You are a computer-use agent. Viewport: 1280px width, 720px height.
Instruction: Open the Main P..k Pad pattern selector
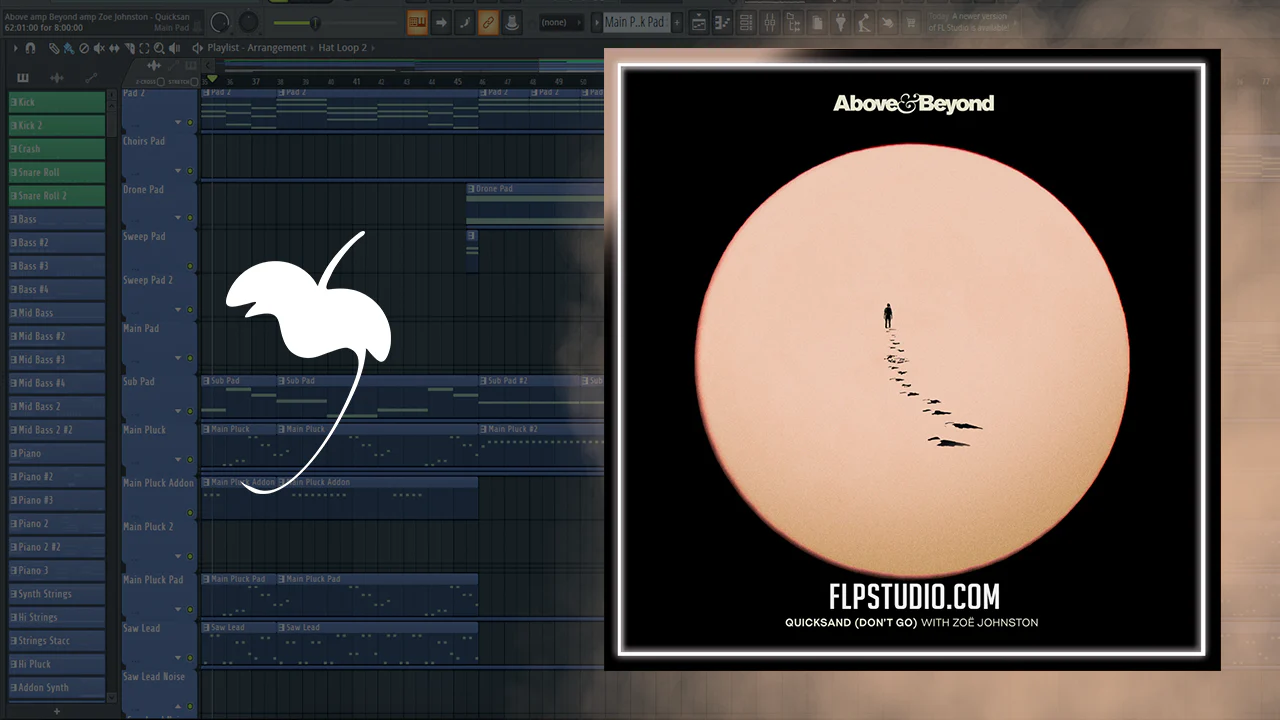click(635, 22)
